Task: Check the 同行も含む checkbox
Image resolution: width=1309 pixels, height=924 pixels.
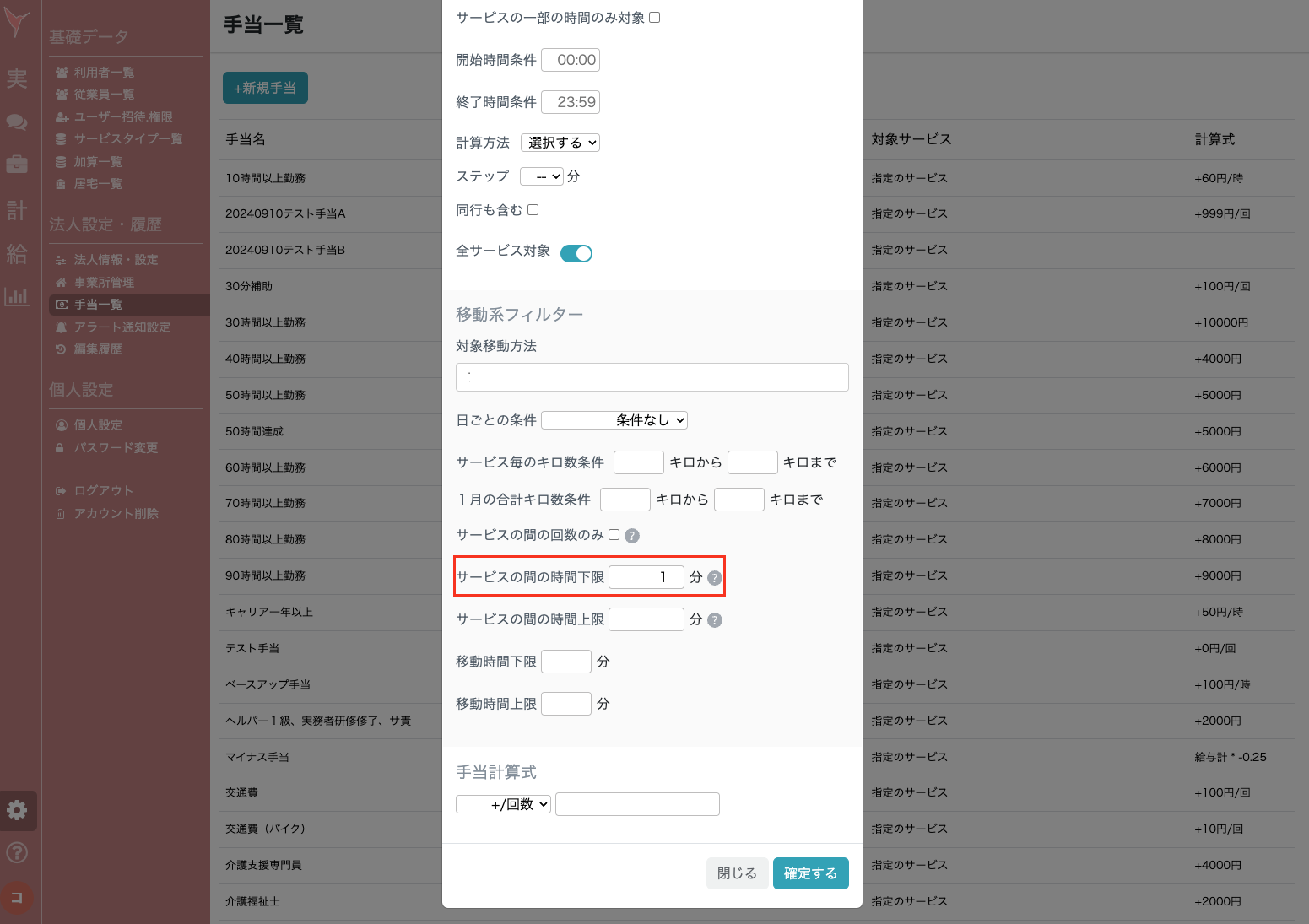Action: tap(532, 209)
